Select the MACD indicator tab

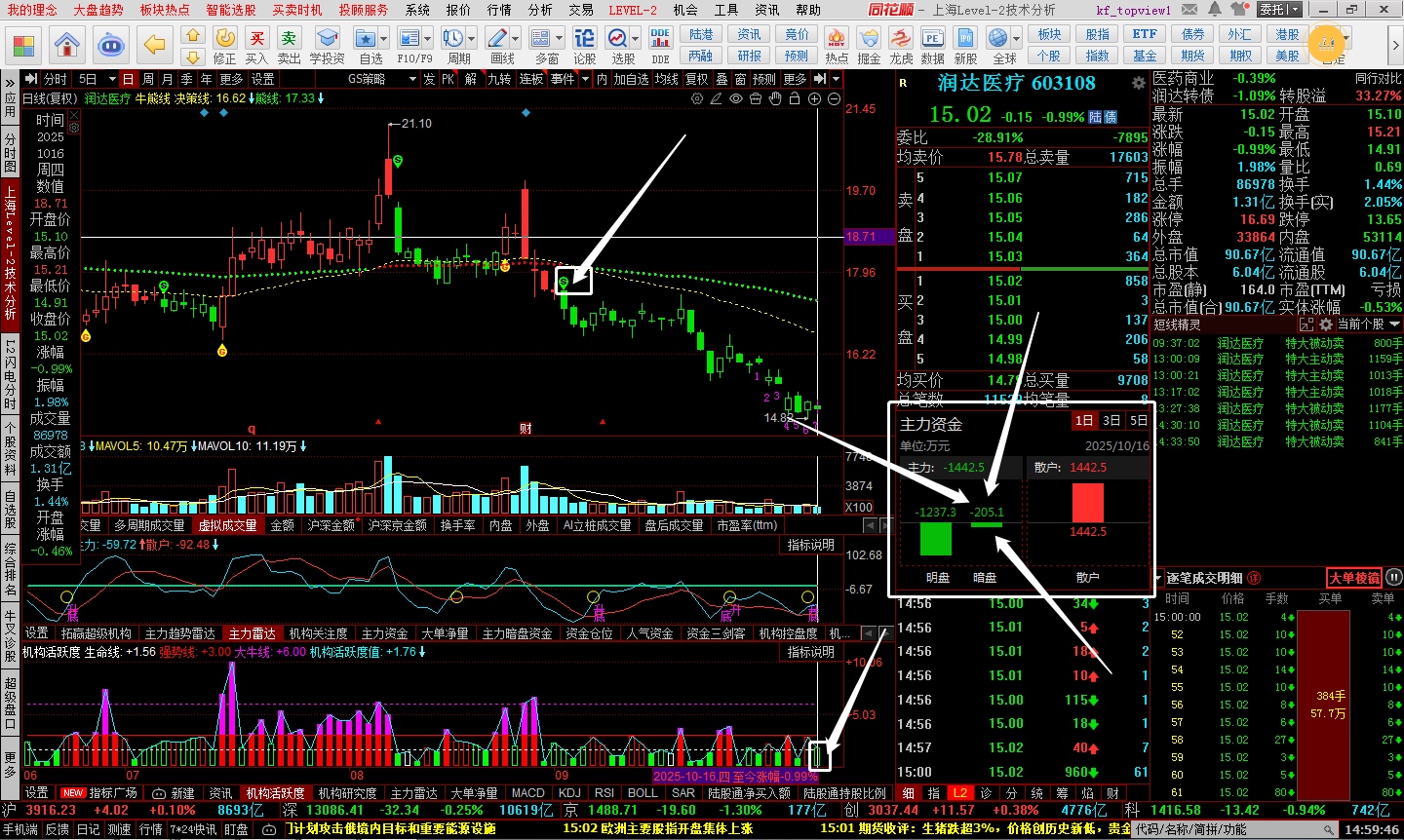528,793
